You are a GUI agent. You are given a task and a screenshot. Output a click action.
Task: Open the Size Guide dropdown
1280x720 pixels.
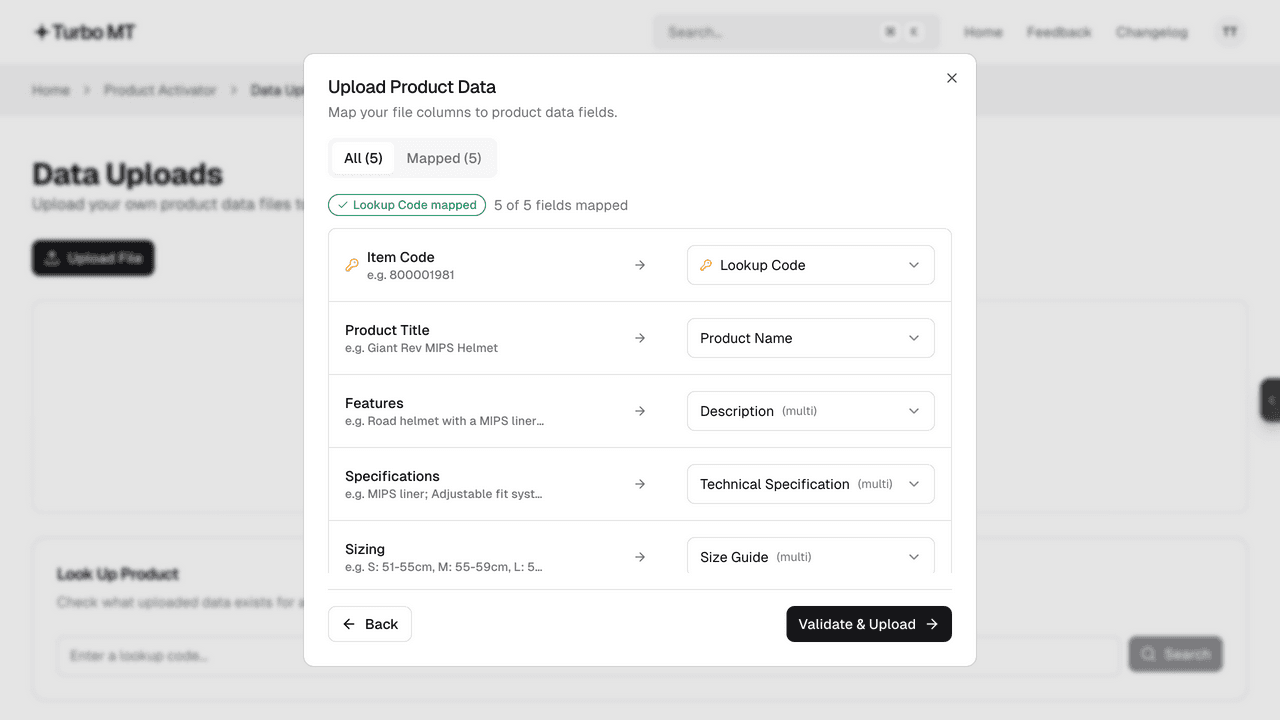click(811, 556)
